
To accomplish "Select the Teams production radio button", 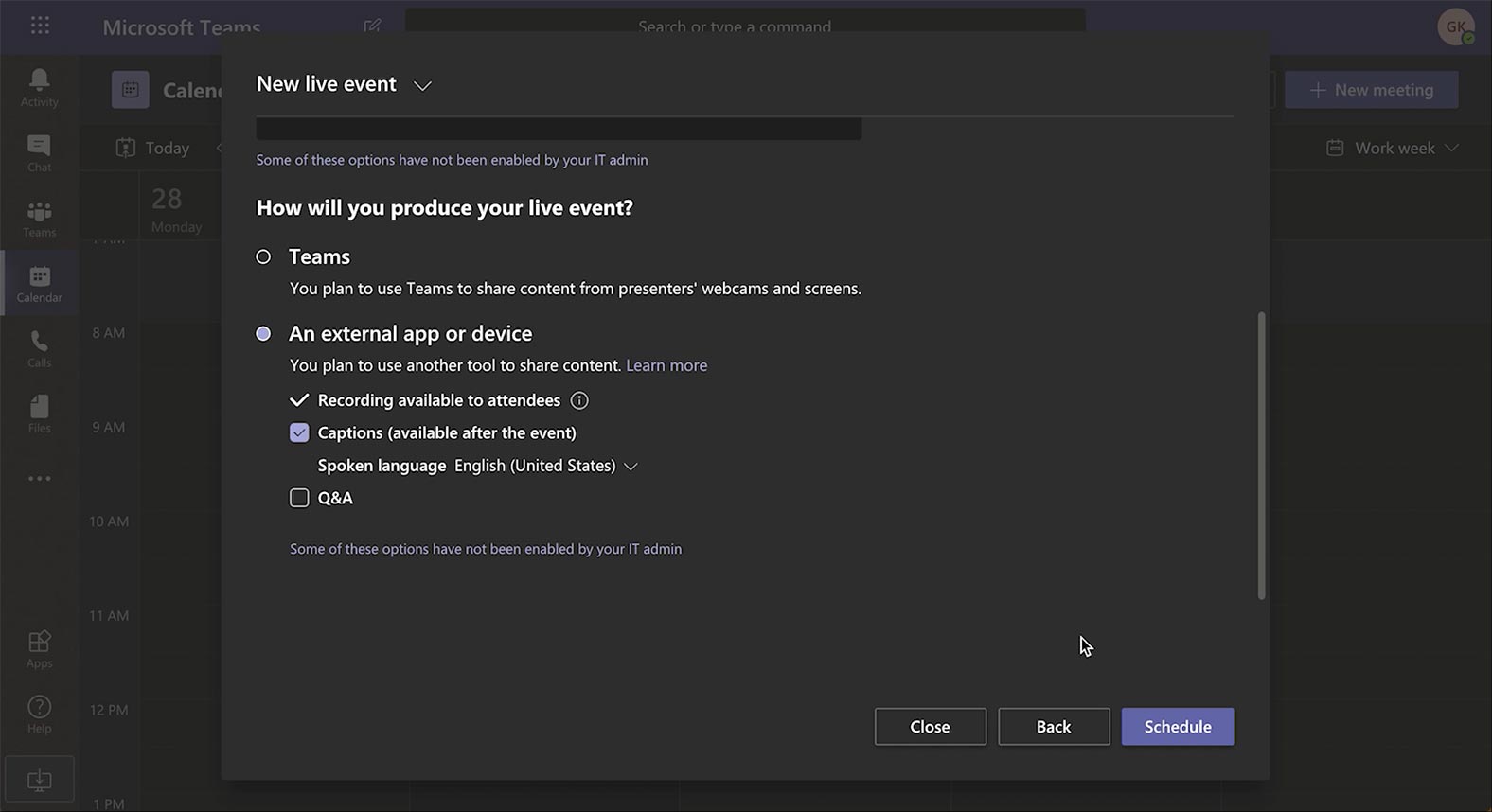I will pyautogui.click(x=263, y=256).
